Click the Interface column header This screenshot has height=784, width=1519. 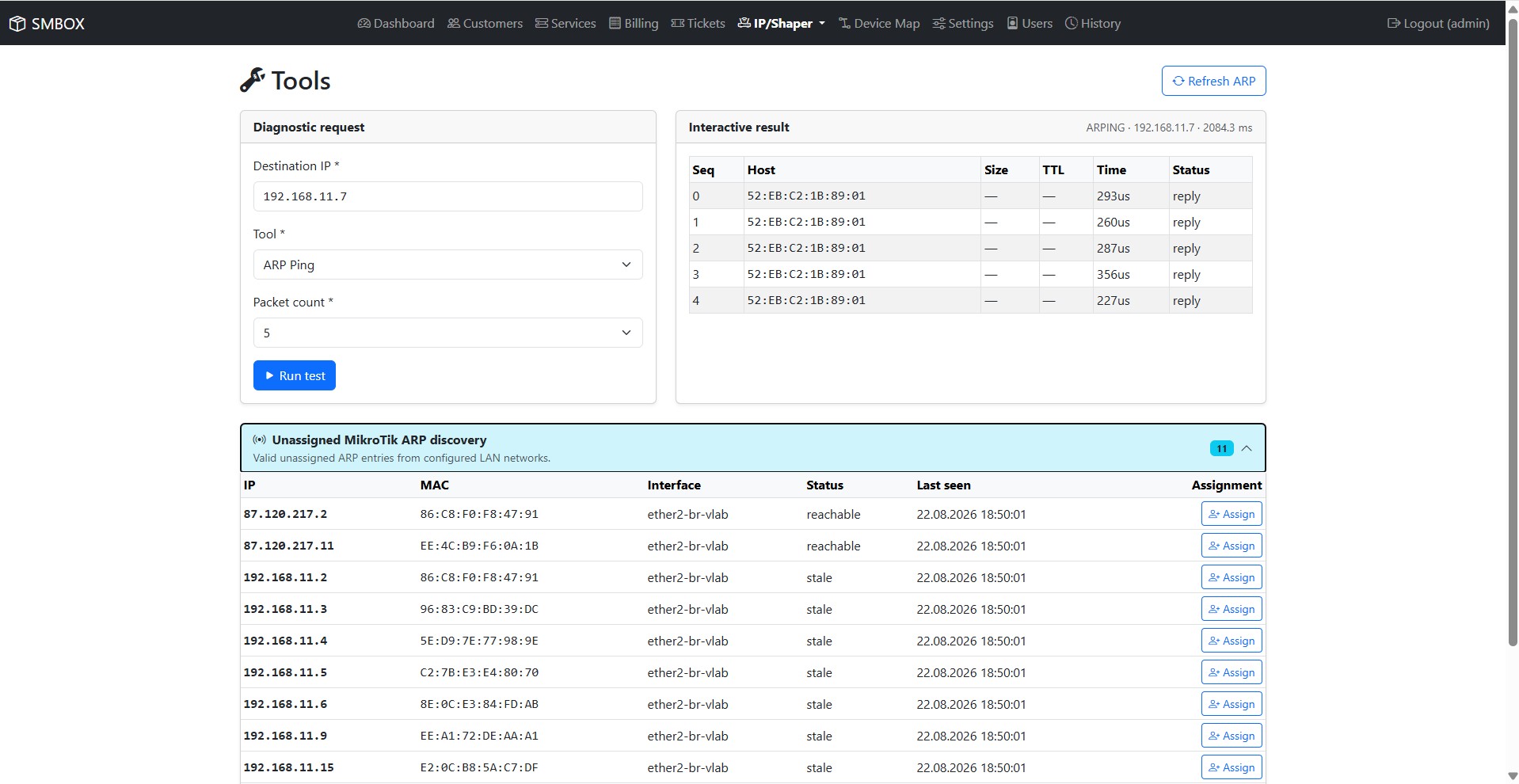(x=674, y=485)
